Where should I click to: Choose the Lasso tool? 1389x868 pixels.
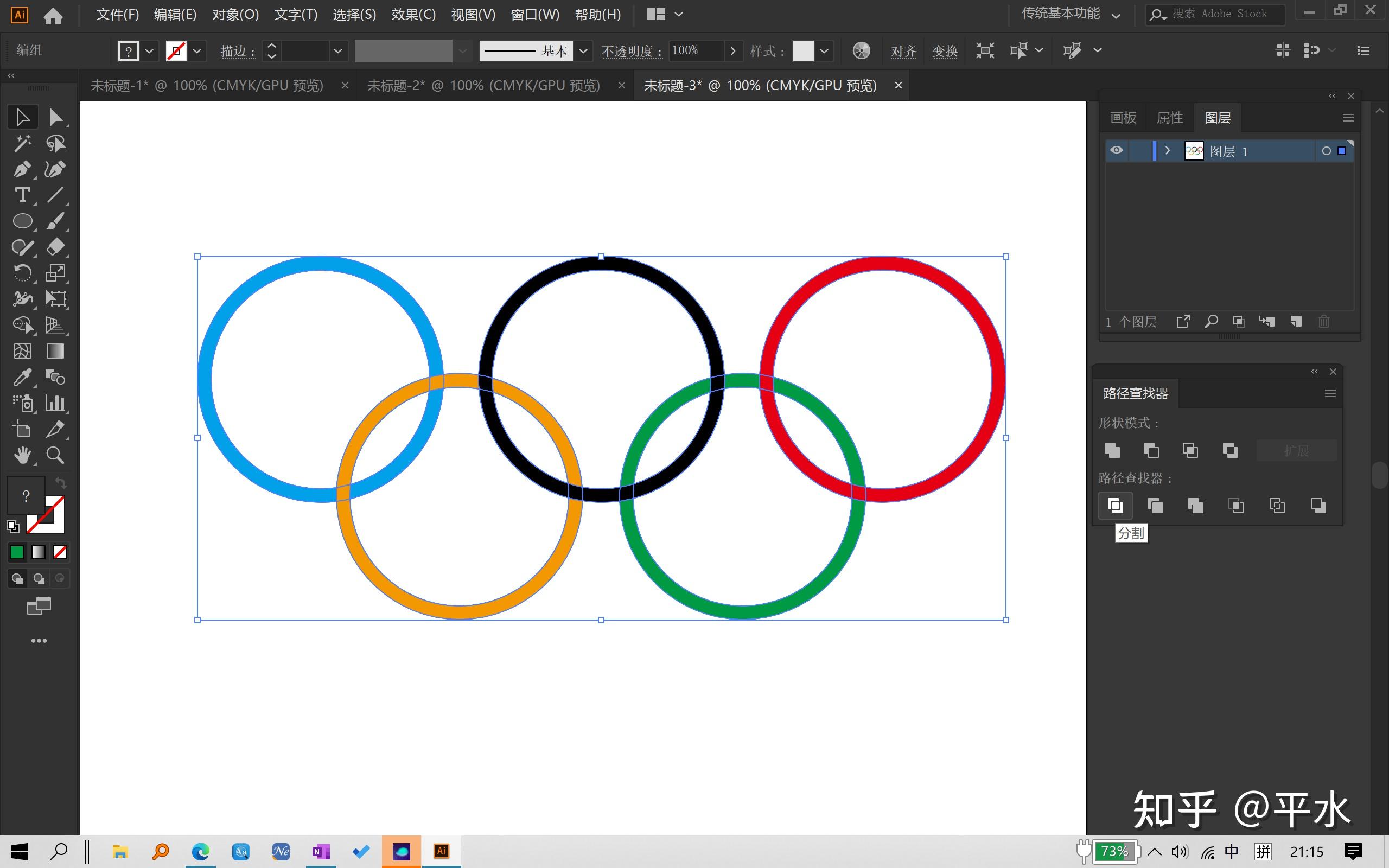pos(55,143)
